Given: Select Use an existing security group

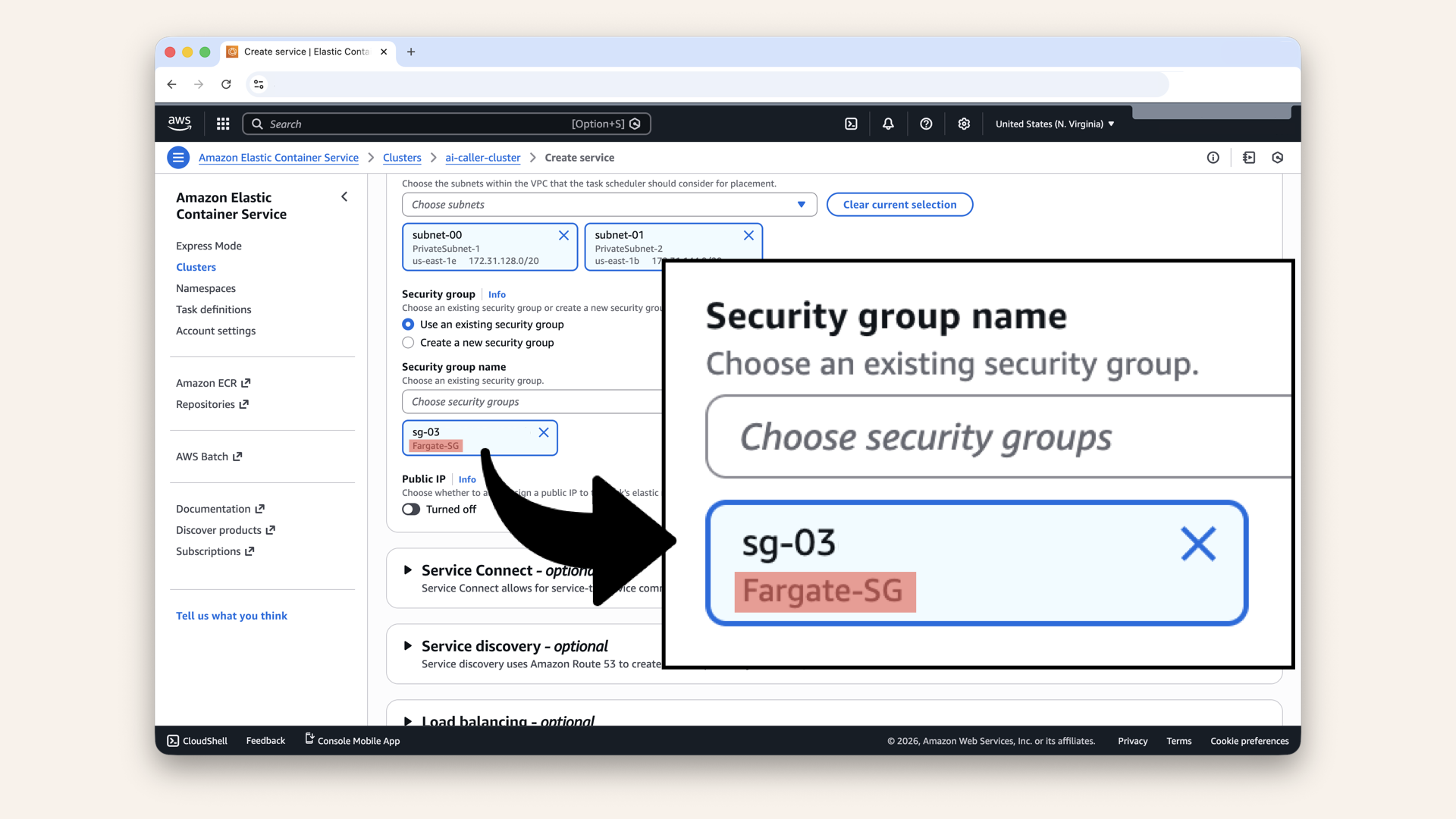Looking at the screenshot, I should click(408, 325).
